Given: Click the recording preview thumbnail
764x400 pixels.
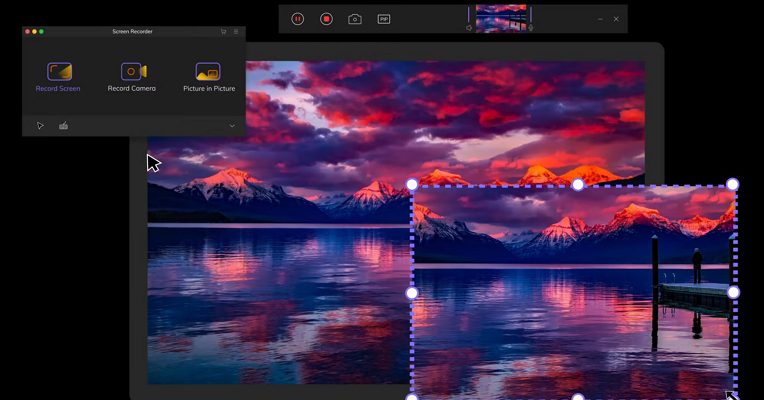Looking at the screenshot, I should point(499,18).
